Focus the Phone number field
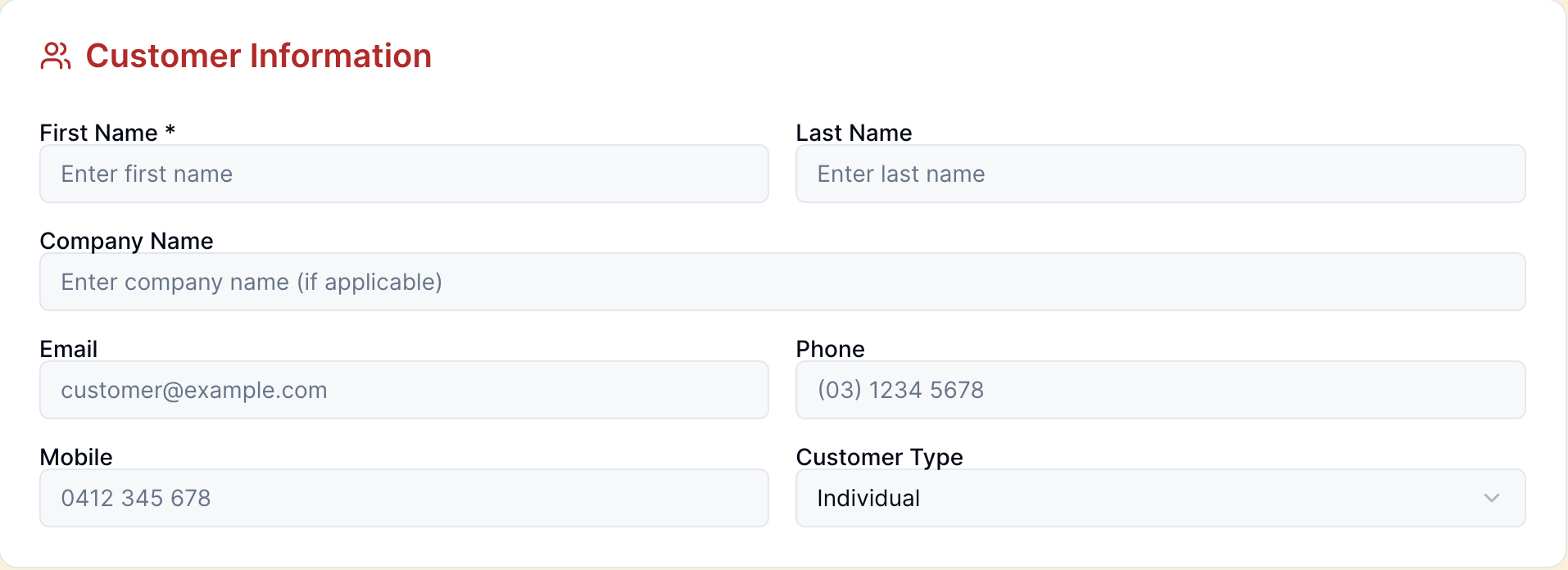 point(1160,390)
